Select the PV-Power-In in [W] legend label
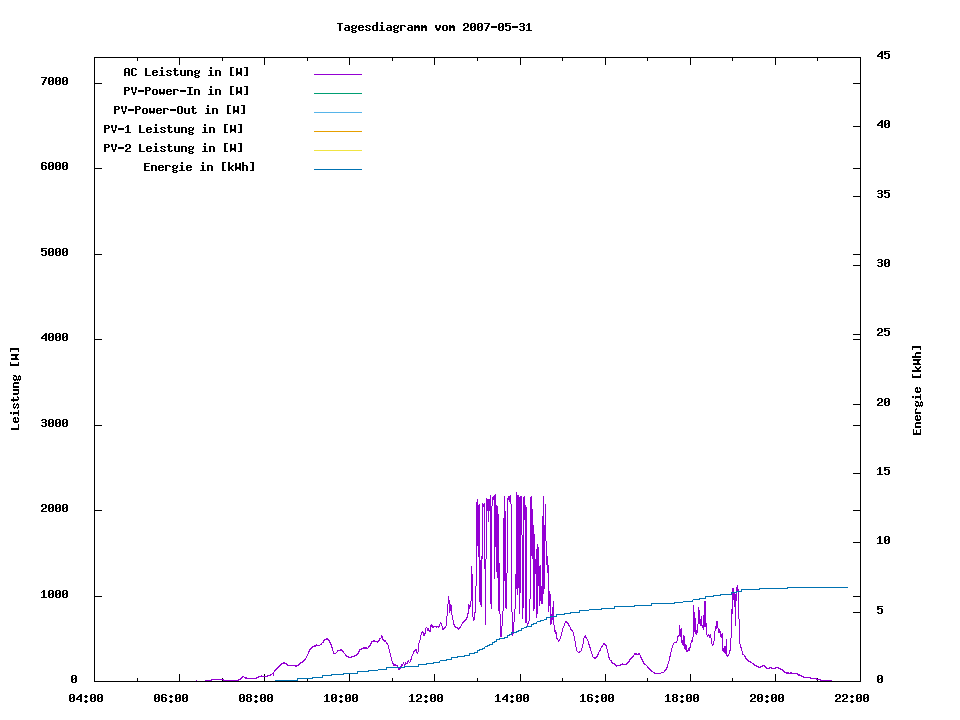Viewport: 960px width, 720px height. click(x=186, y=91)
